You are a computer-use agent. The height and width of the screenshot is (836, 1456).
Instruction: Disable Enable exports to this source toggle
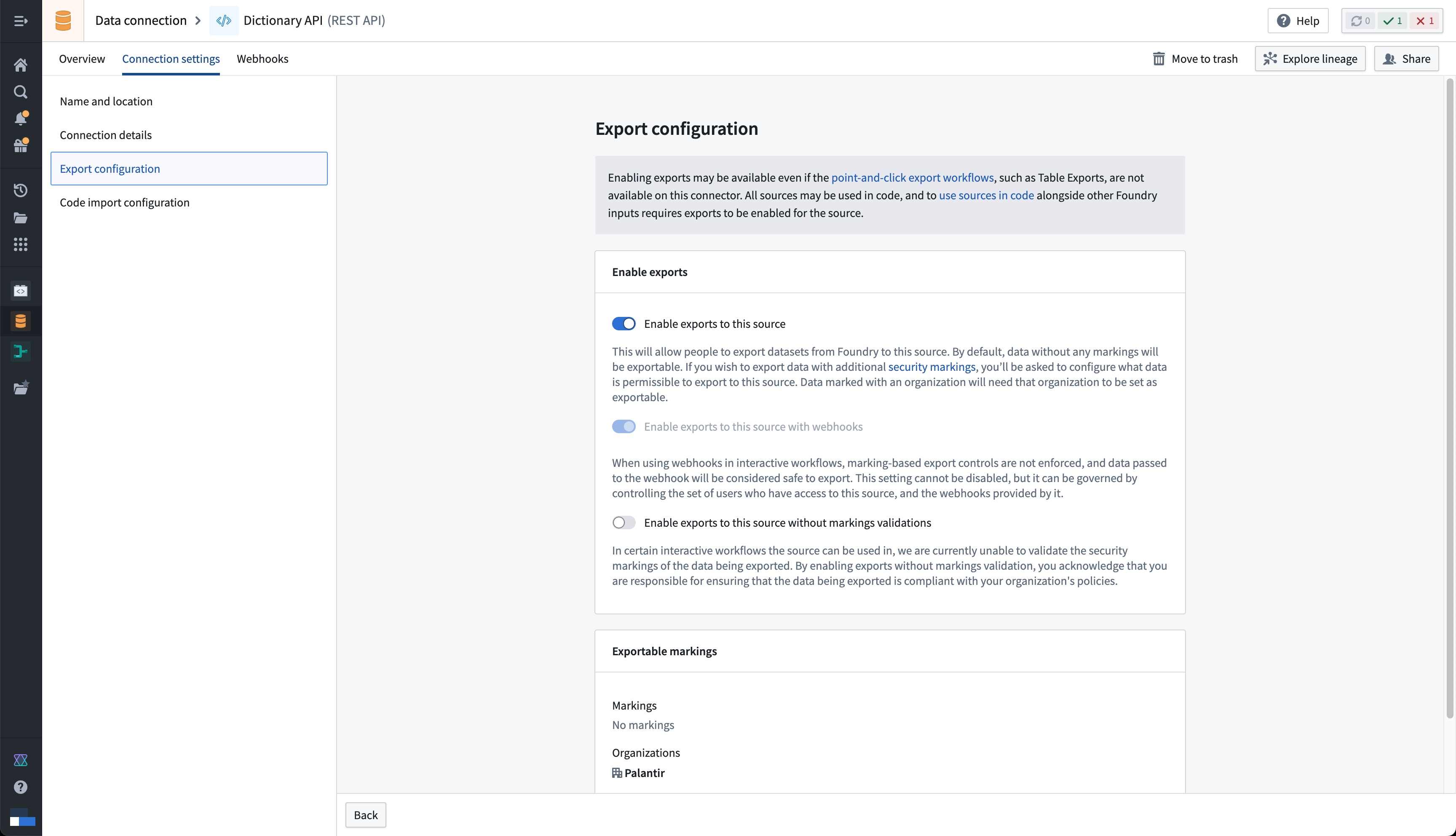click(x=623, y=324)
